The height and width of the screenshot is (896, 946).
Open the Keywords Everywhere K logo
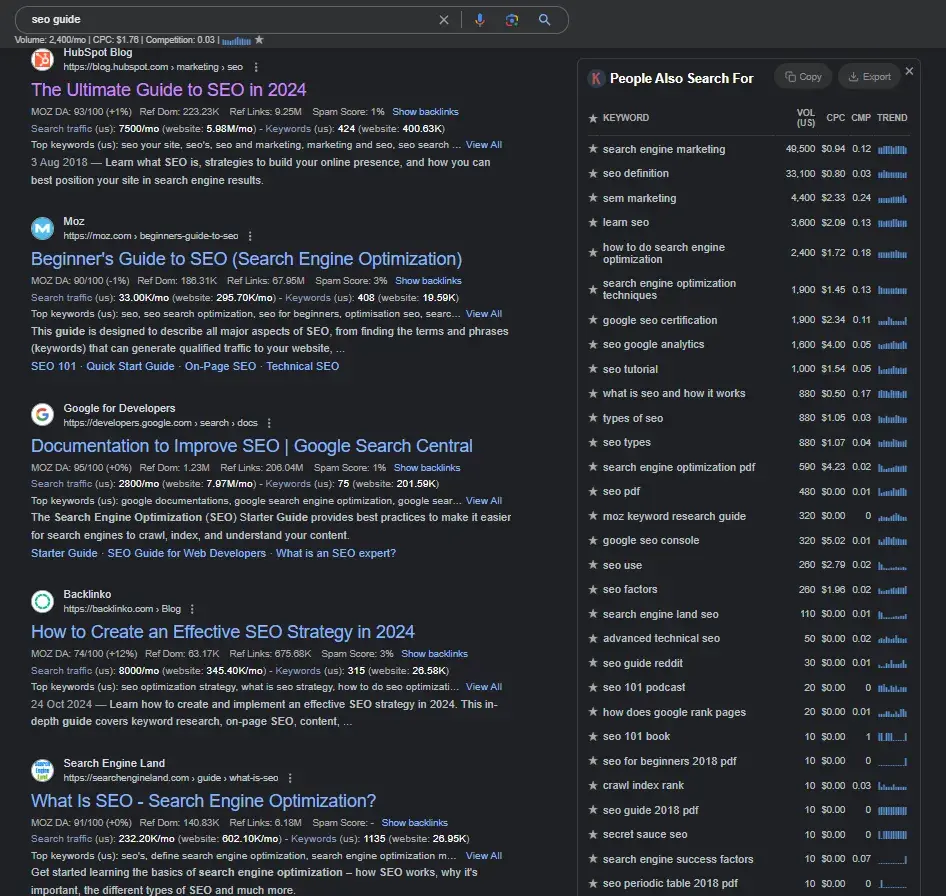click(596, 78)
